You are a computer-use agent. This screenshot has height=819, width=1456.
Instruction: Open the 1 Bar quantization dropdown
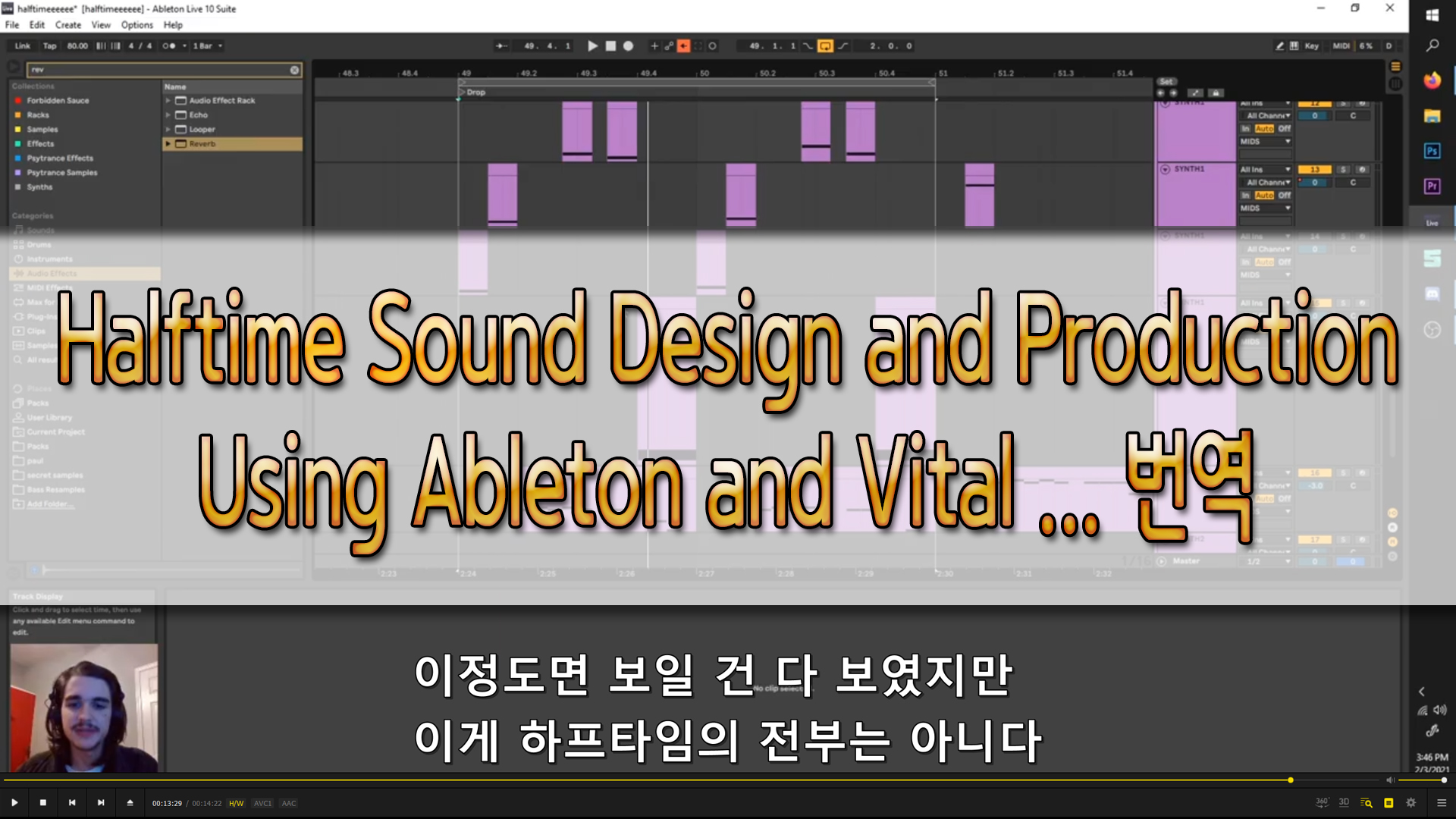pos(207,46)
